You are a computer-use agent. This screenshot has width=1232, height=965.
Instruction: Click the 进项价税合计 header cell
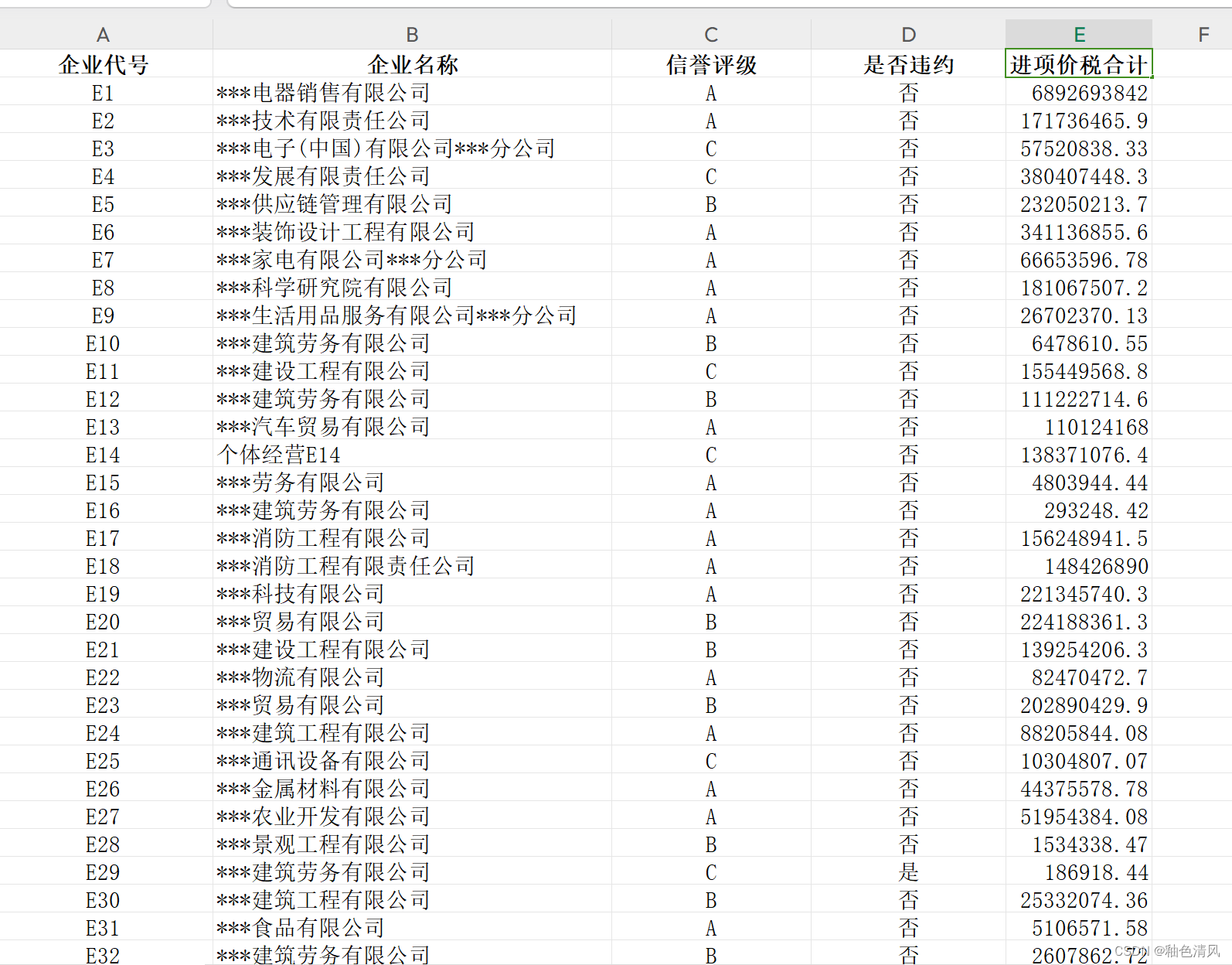pos(1079,64)
